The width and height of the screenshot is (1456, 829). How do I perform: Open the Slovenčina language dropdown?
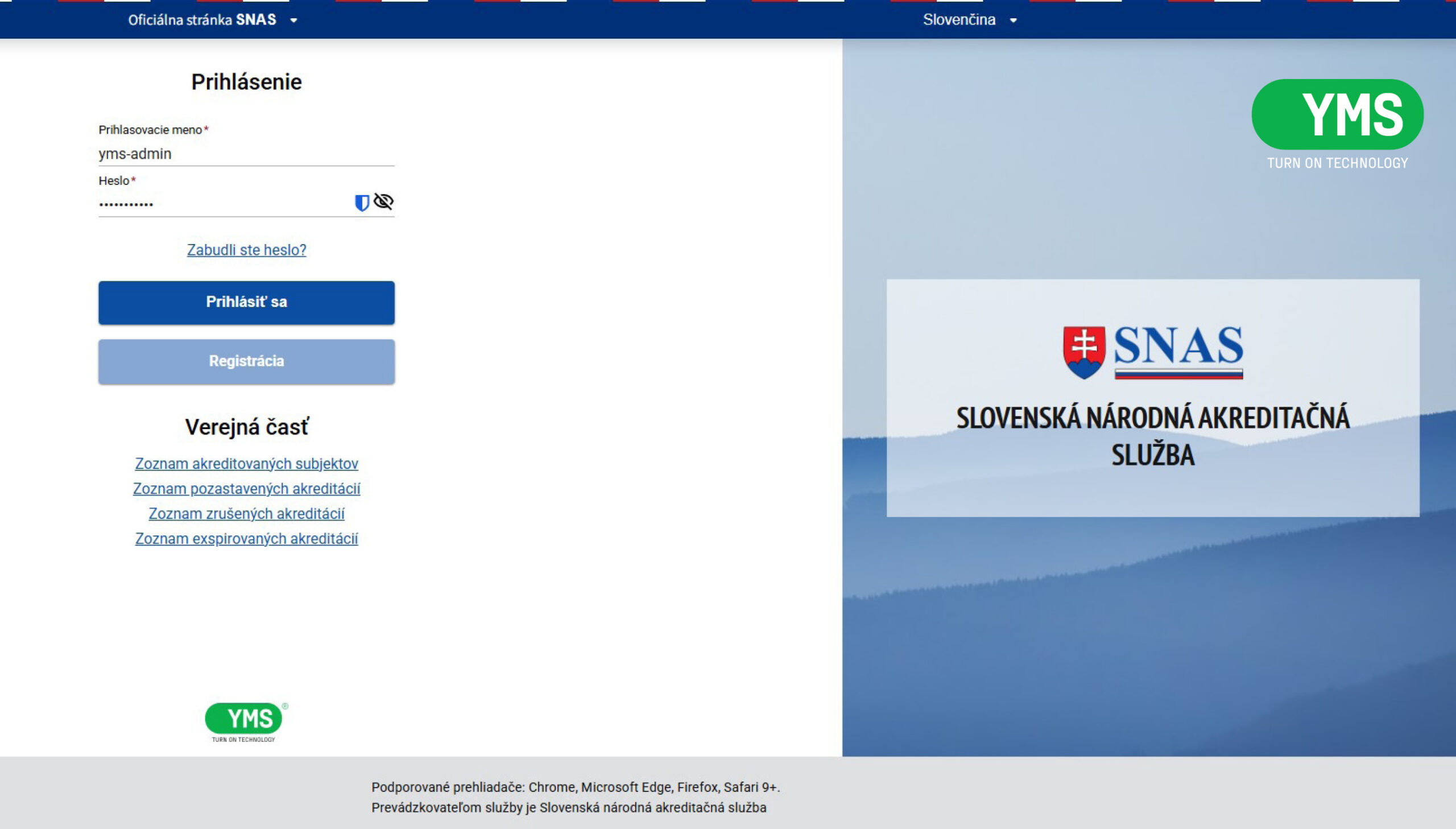(959, 20)
